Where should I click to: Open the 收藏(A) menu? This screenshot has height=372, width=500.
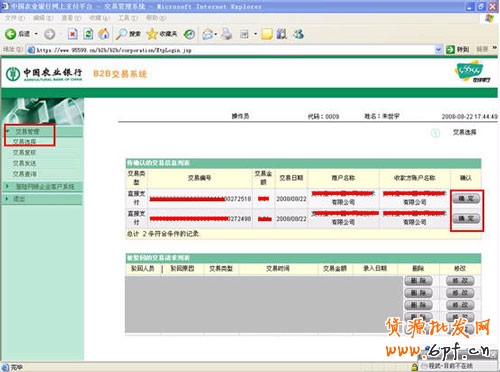click(100, 18)
